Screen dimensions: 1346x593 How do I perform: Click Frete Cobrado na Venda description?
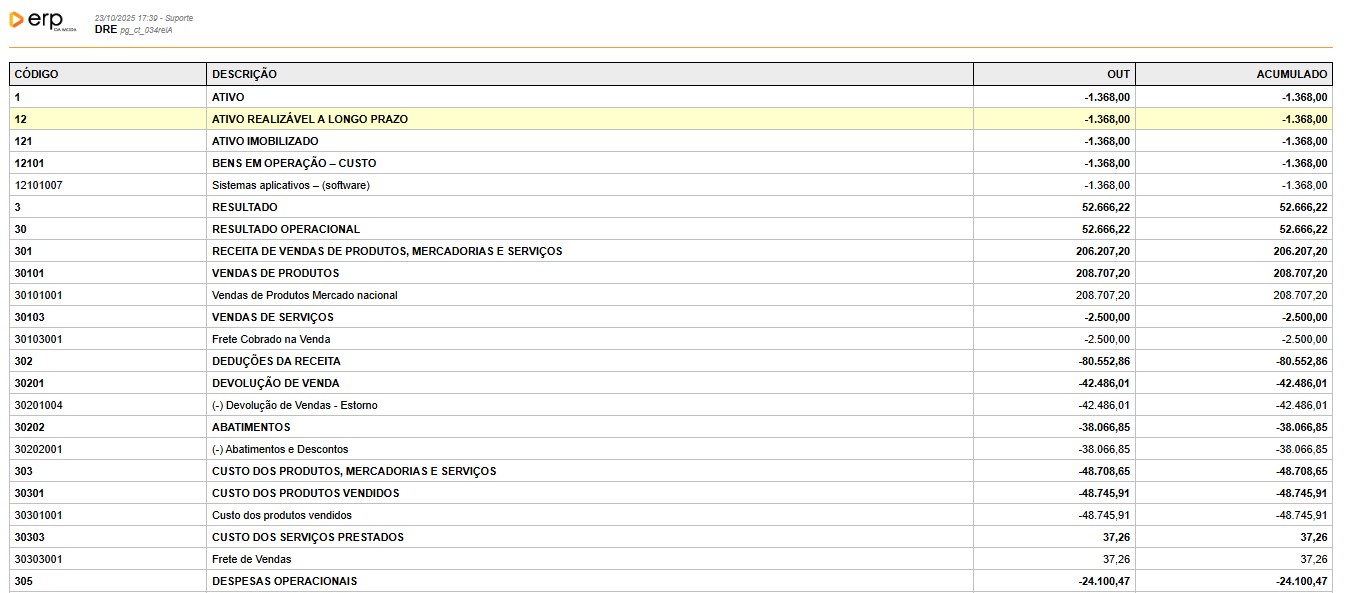[x=271, y=339]
